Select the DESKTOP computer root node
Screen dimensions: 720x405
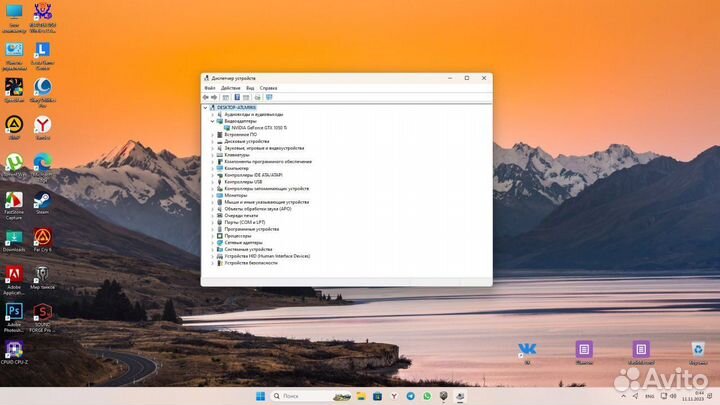click(235, 107)
